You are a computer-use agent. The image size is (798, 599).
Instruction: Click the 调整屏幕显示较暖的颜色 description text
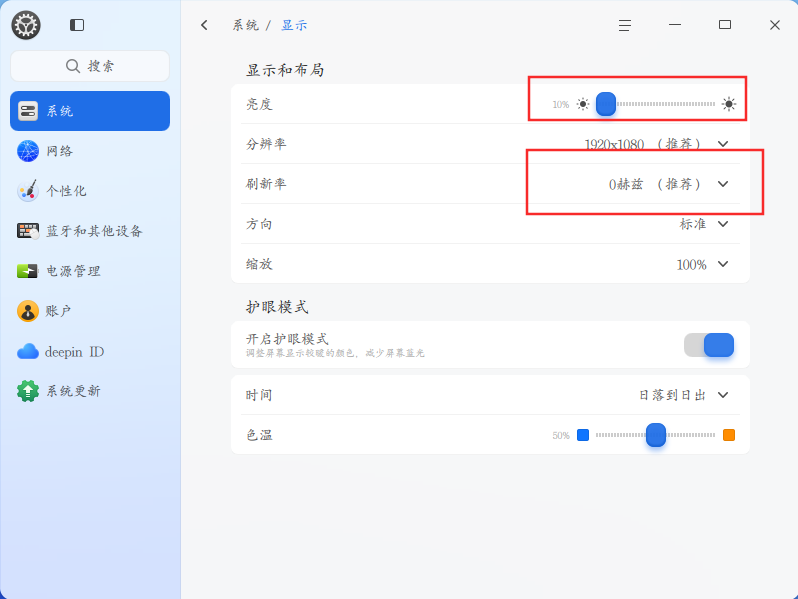(x=335, y=353)
